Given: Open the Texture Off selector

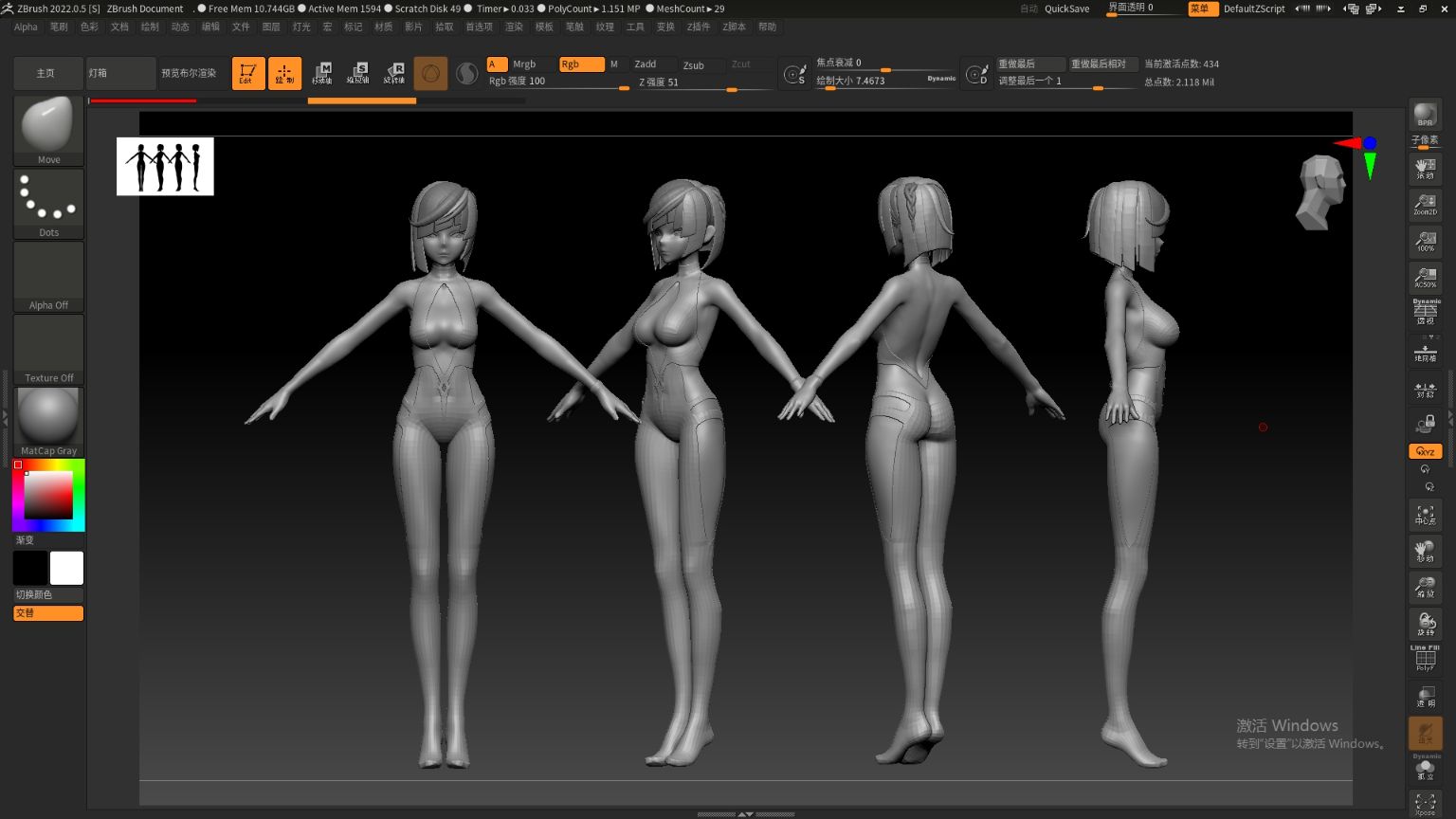Looking at the screenshot, I should (x=48, y=349).
